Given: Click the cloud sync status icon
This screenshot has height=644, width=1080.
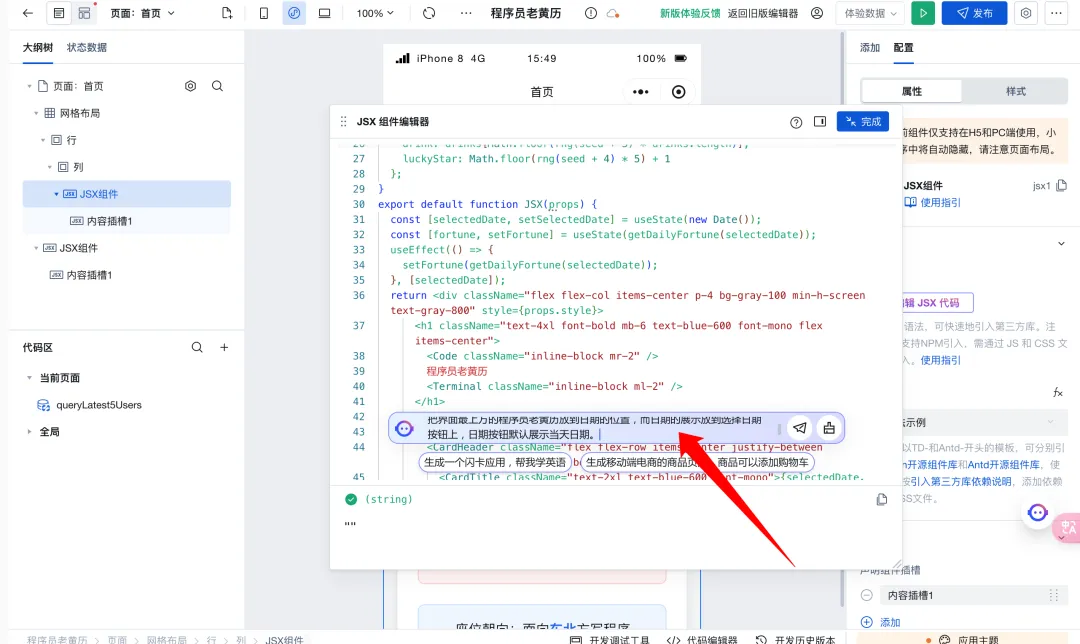Looking at the screenshot, I should [x=612, y=13].
